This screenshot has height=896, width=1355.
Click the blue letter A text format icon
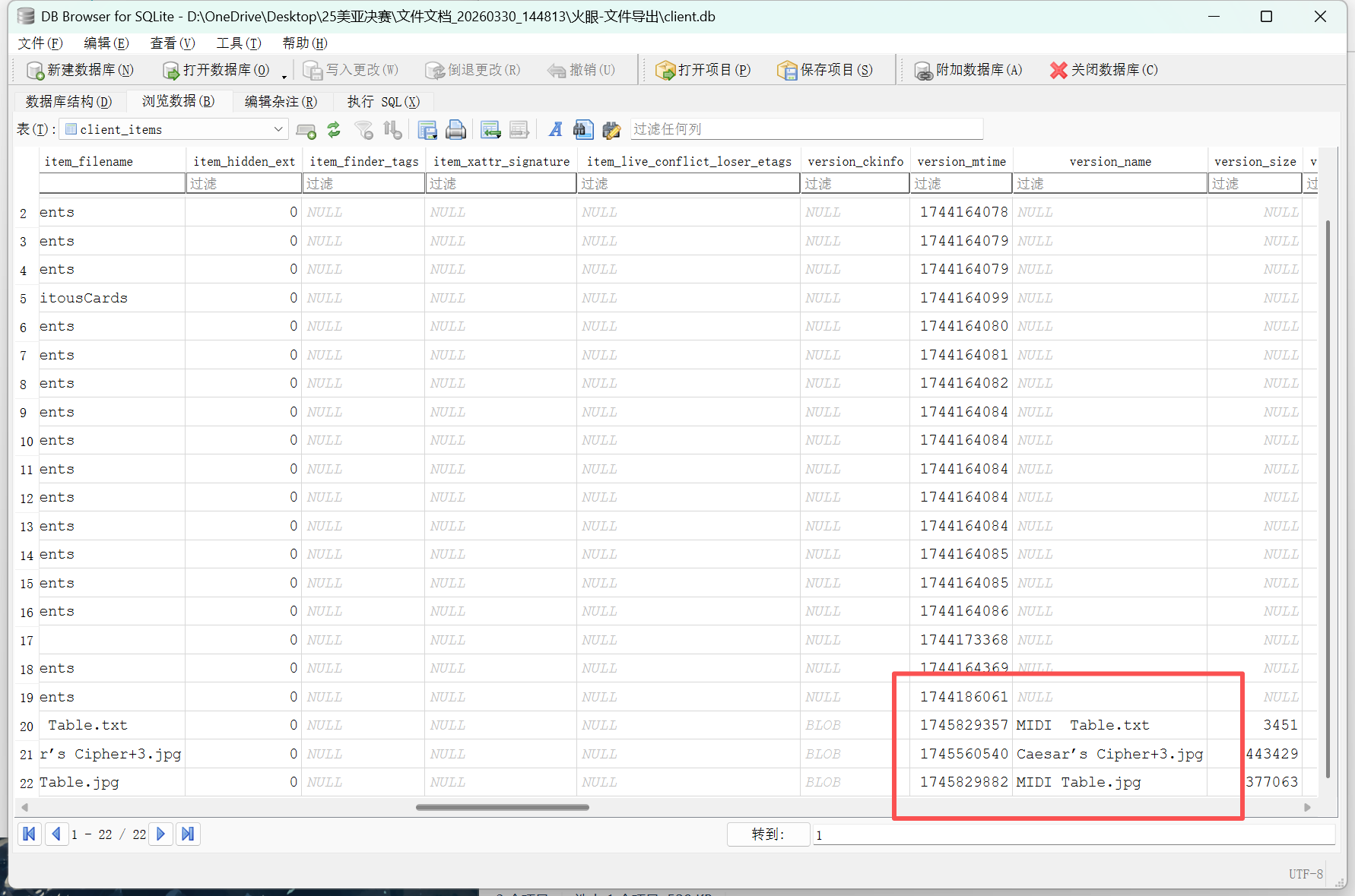(x=556, y=130)
